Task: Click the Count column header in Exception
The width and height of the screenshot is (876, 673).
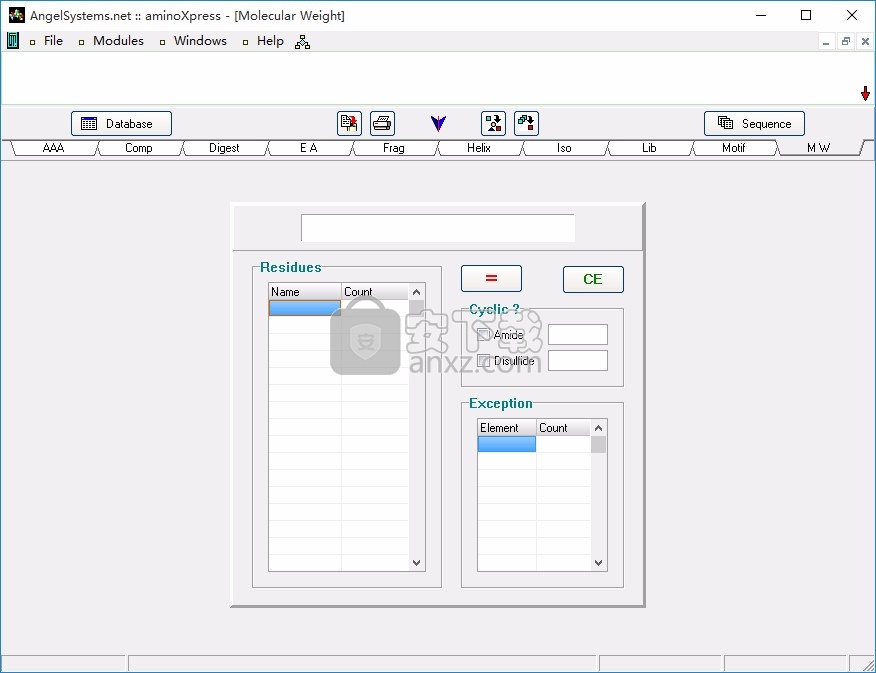Action: 563,428
